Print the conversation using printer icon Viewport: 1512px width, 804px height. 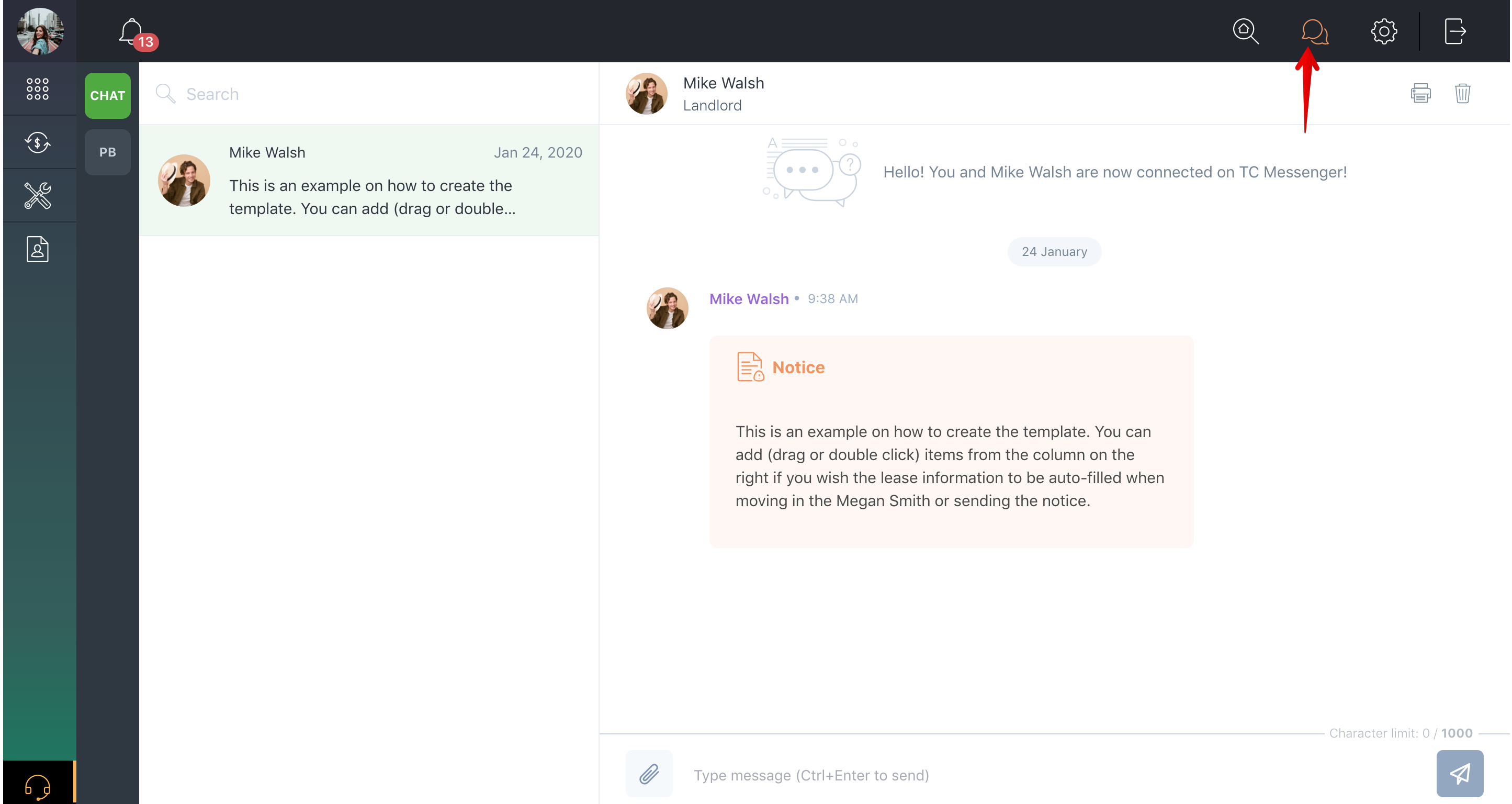pyautogui.click(x=1420, y=93)
